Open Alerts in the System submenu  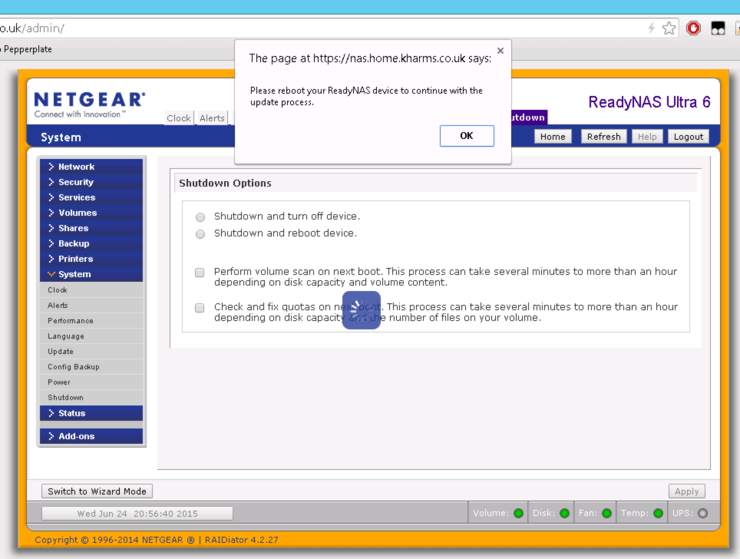92,305
